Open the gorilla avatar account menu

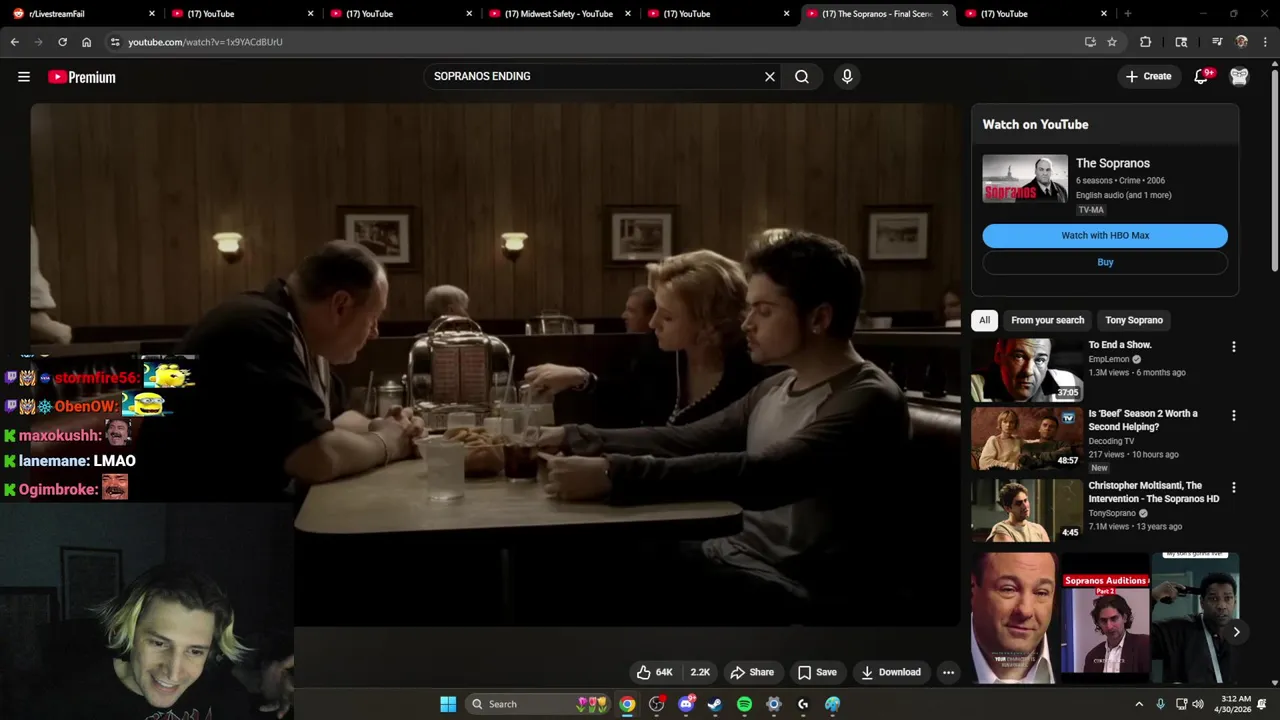pos(1239,76)
